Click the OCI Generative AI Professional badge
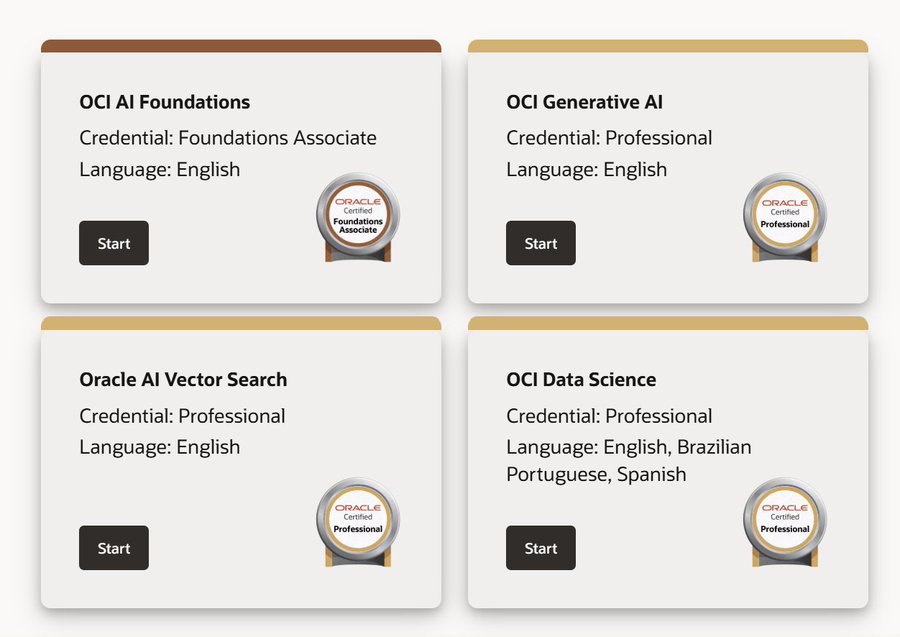 click(x=784, y=215)
